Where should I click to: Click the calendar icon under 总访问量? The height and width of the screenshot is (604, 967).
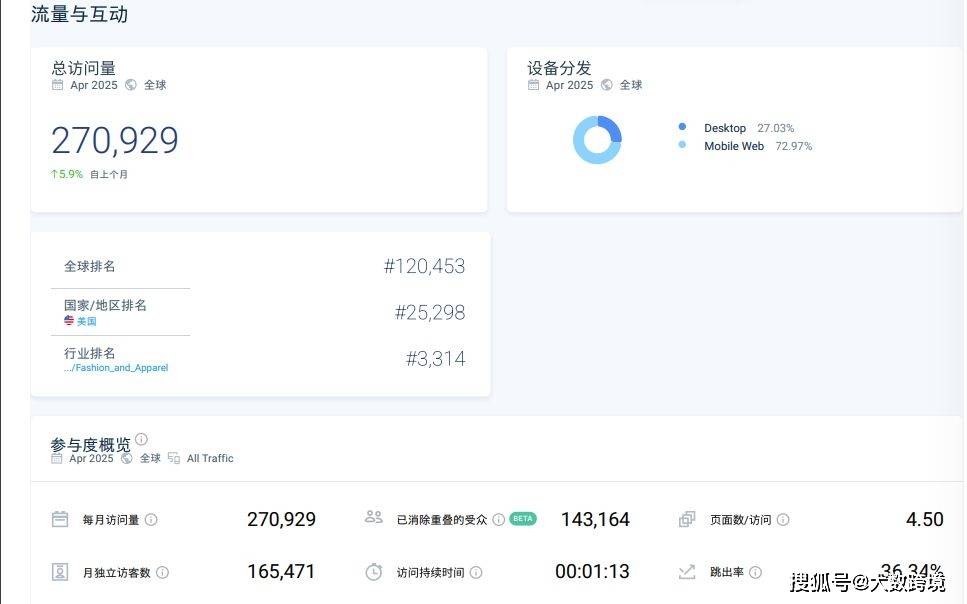(57, 85)
